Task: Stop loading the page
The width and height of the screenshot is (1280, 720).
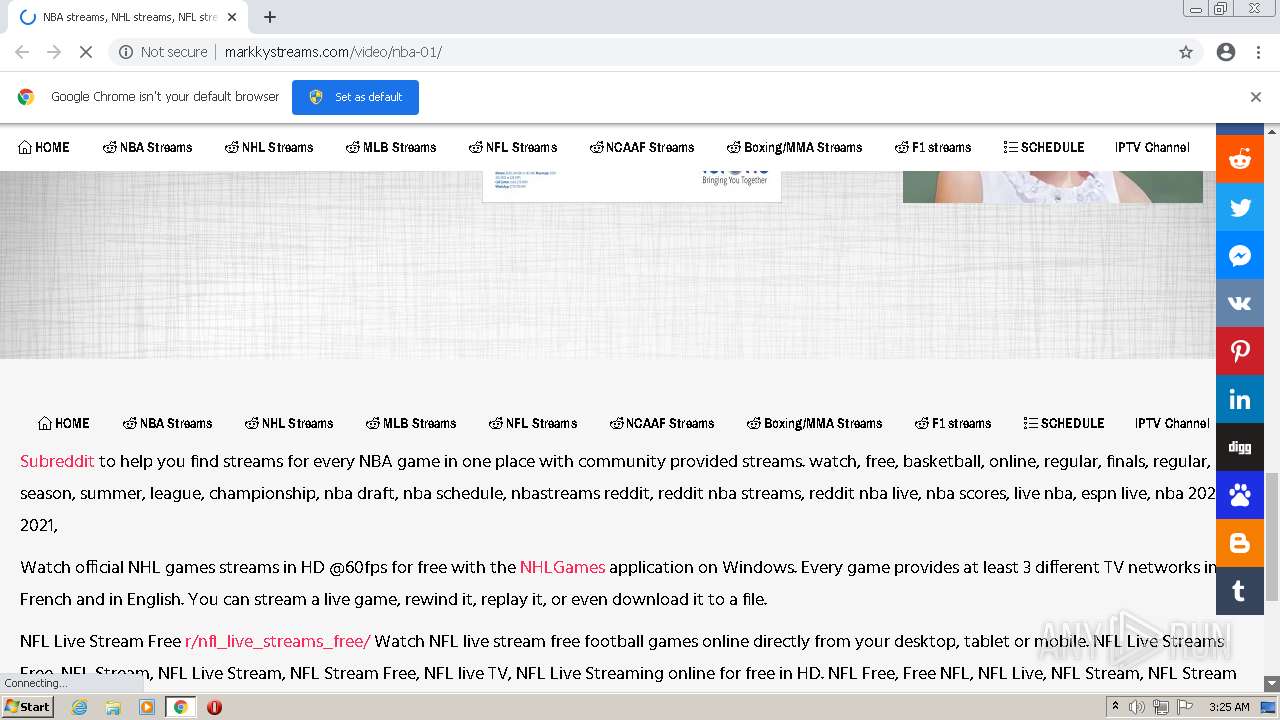Action: pyautogui.click(x=85, y=52)
